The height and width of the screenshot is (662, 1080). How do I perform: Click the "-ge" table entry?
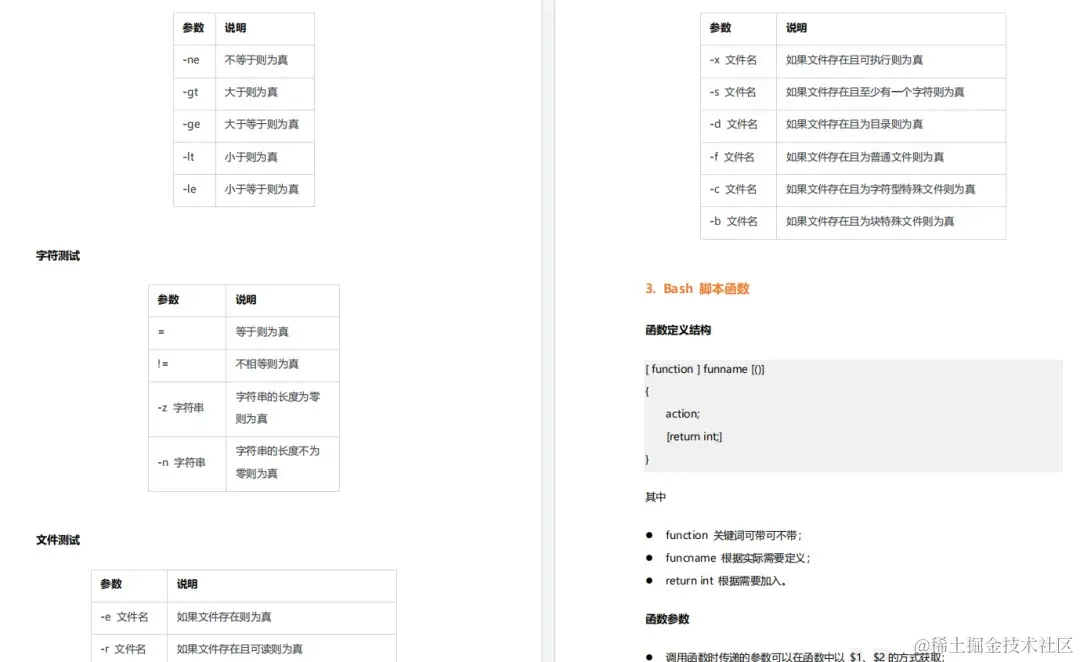coord(191,125)
